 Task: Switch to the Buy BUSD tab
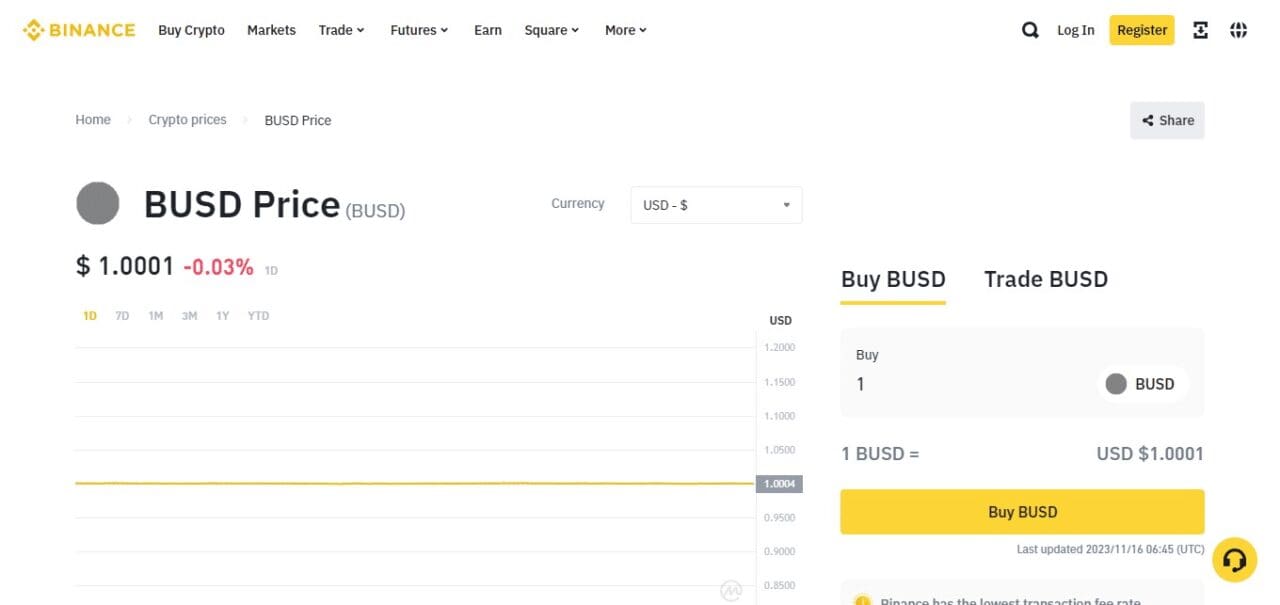click(893, 280)
